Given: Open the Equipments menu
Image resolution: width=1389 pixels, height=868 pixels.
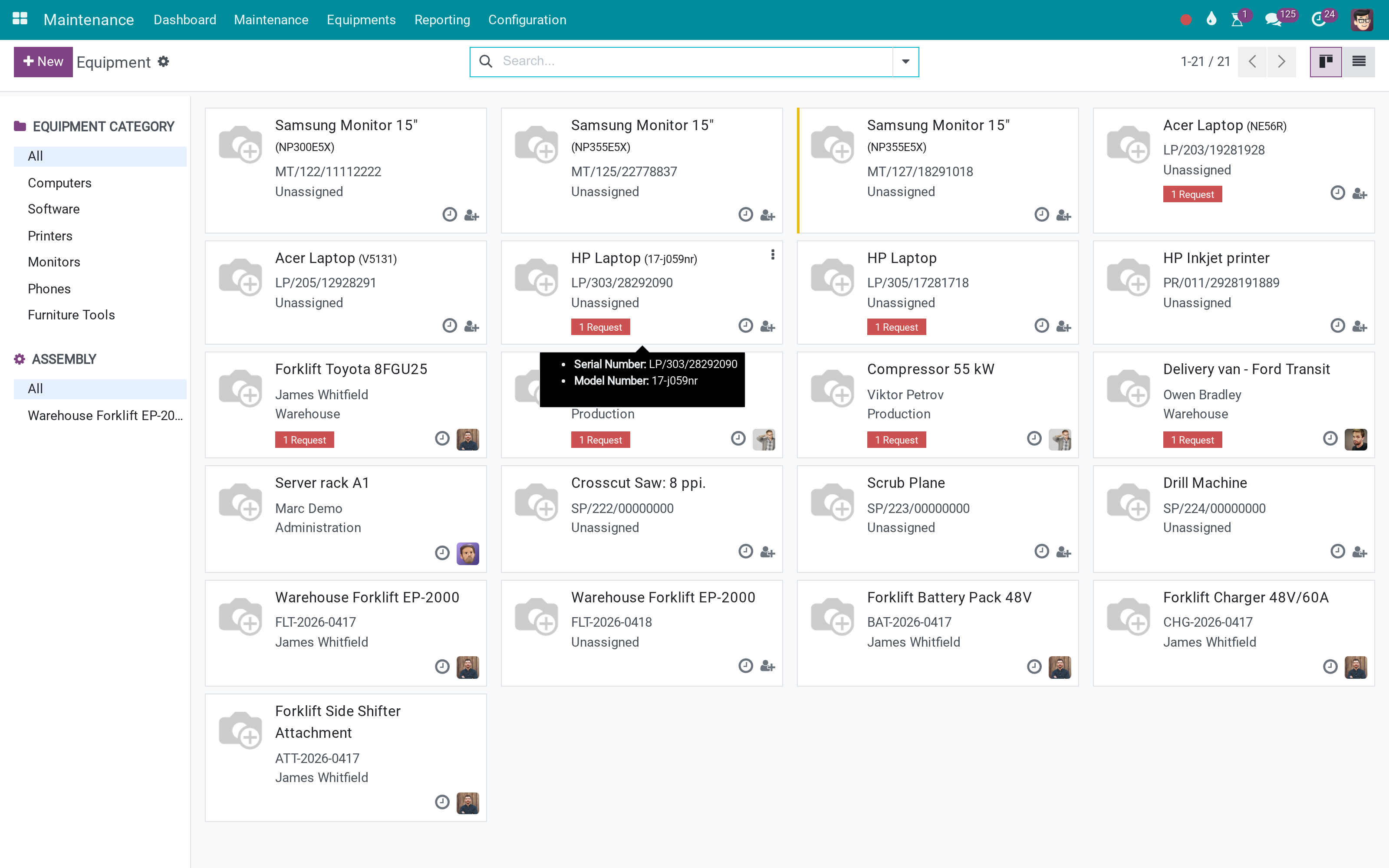Looking at the screenshot, I should click(x=361, y=20).
